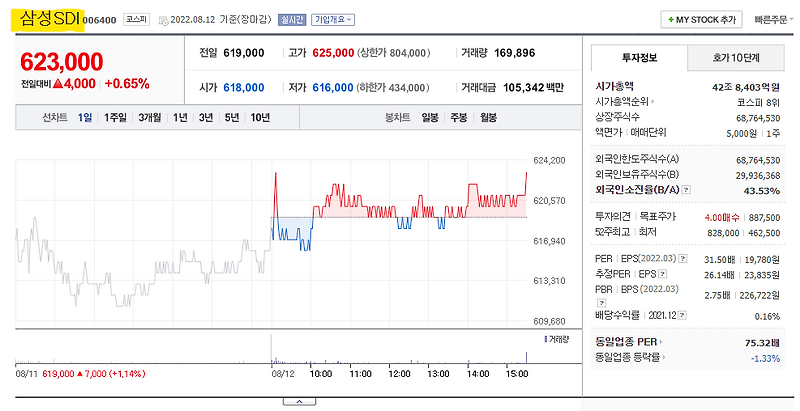
Task: Click the help icon next to PER EPS(2022.03)
Action: point(683,259)
